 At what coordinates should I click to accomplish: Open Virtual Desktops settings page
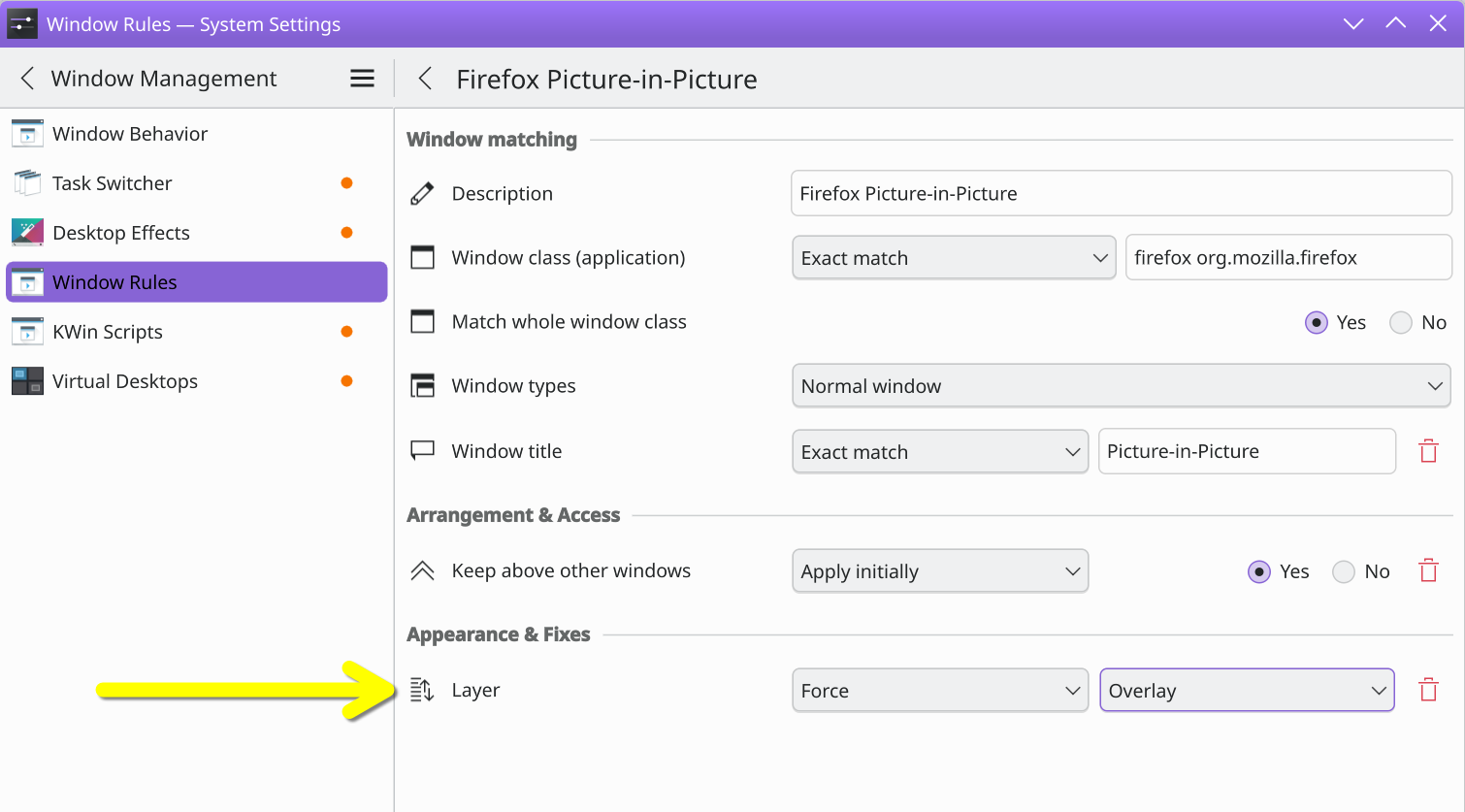point(197,381)
